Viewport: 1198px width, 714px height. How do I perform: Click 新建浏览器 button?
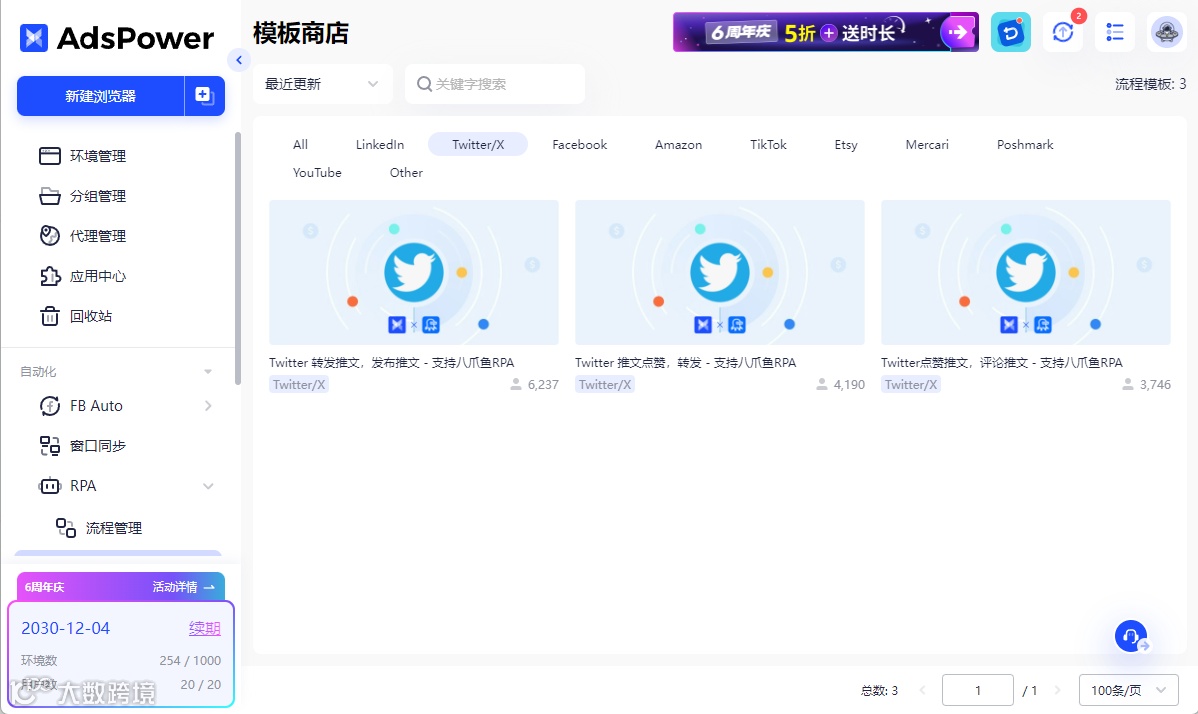coord(101,96)
